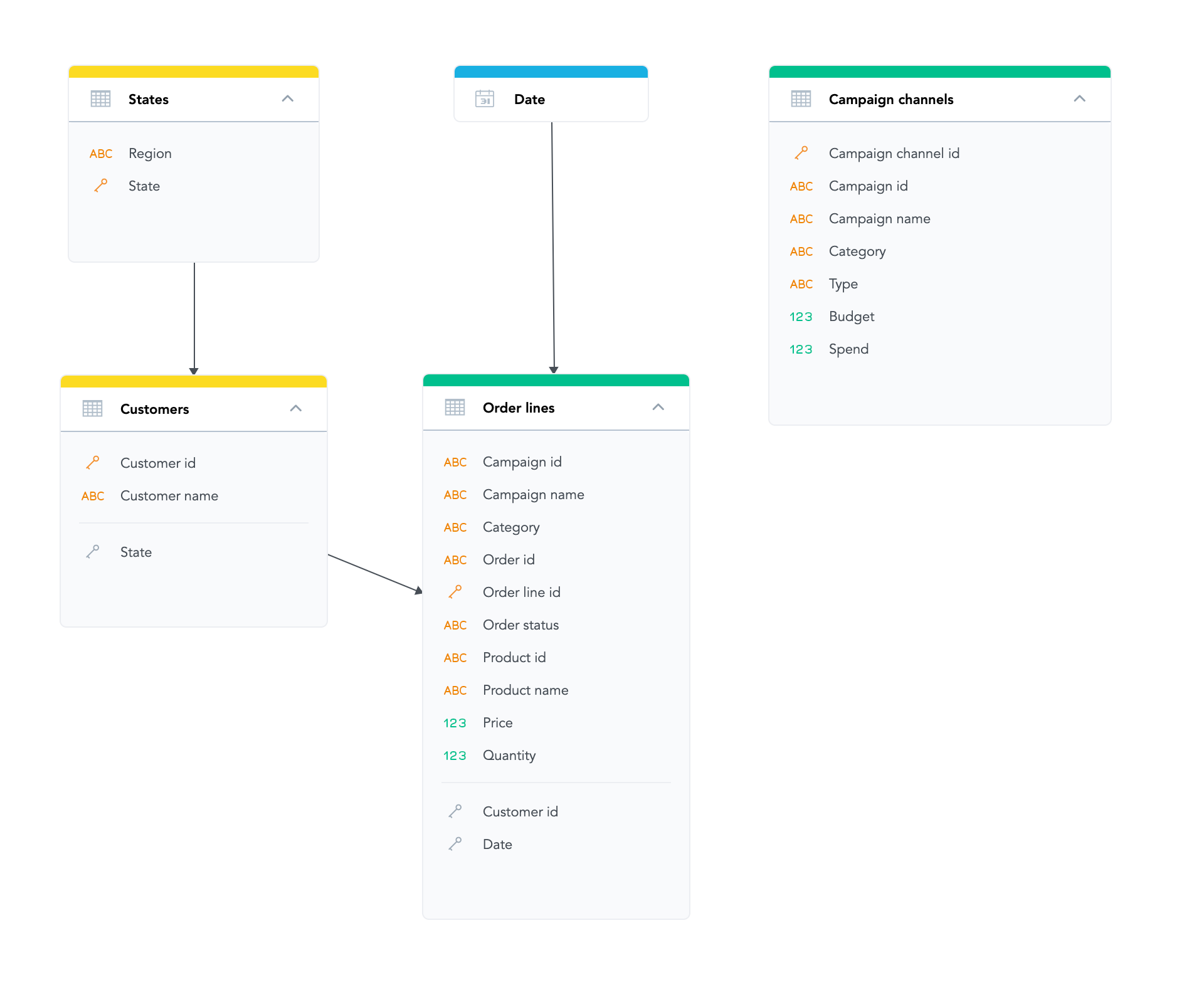Click the States table grid icon

click(x=100, y=99)
